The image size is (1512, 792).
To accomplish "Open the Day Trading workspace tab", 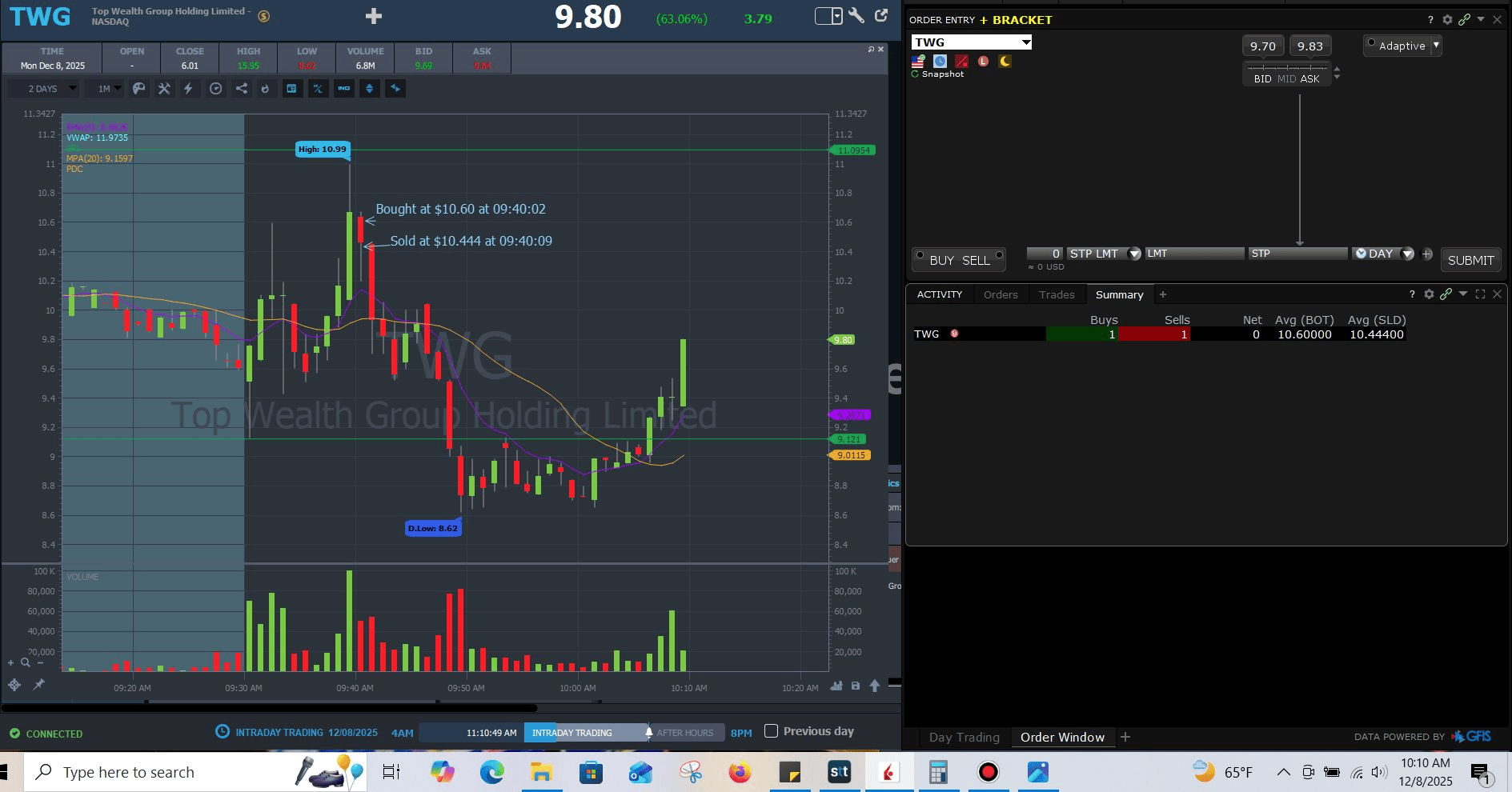I will (x=965, y=737).
